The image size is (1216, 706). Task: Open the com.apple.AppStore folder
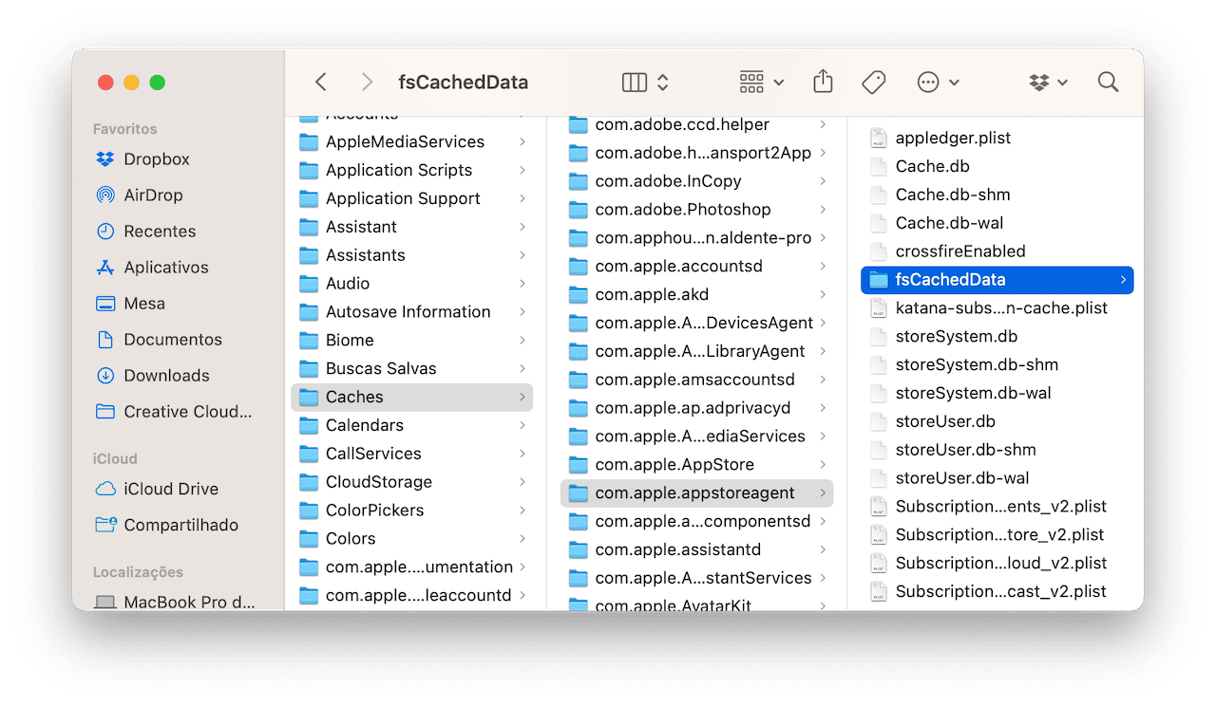[697, 465]
